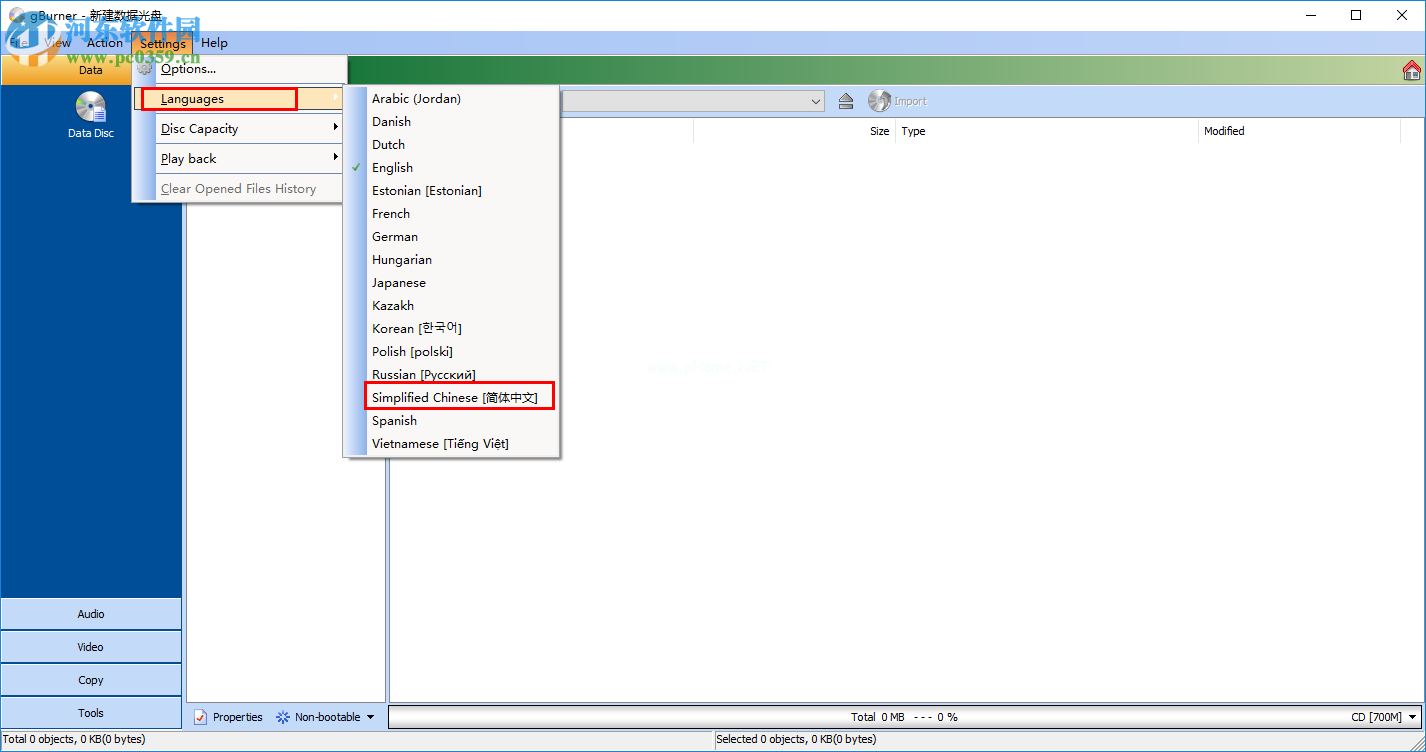Open the View menu
1426x752 pixels.
pyautogui.click(x=58, y=43)
